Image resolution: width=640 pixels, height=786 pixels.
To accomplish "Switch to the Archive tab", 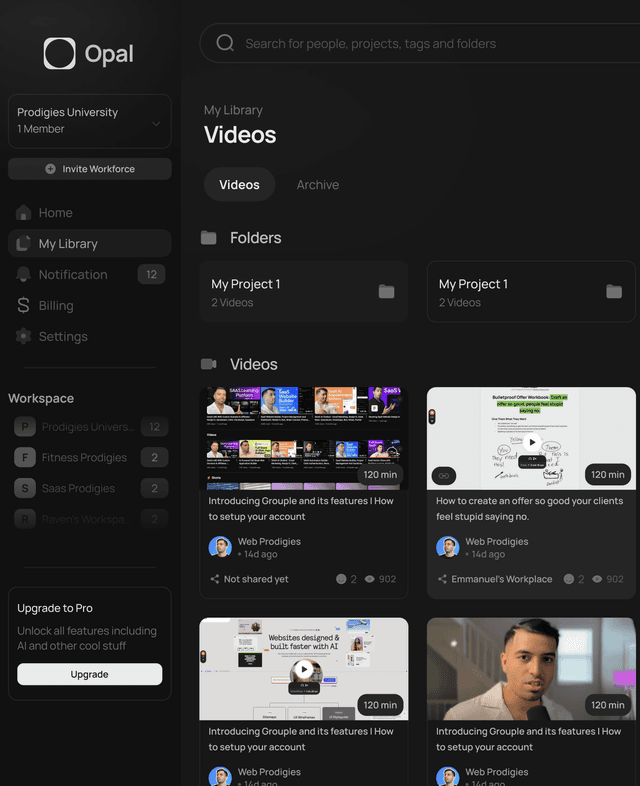I will tap(318, 184).
